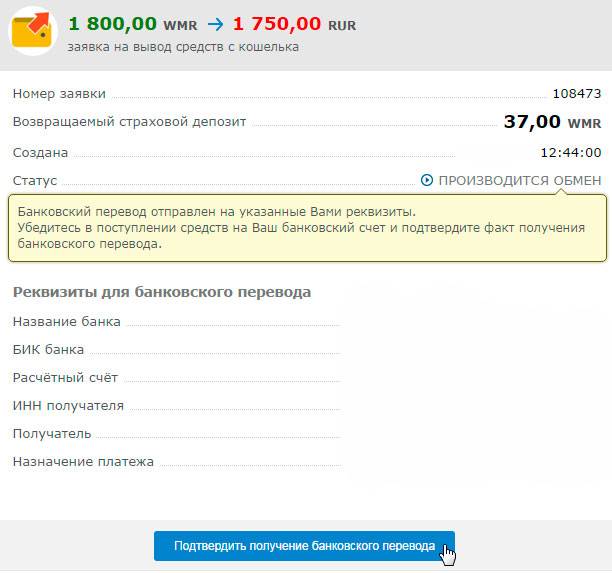The width and height of the screenshot is (612, 573).
Task: Click the green 1 800,00 WMR amount
Action: point(133,24)
